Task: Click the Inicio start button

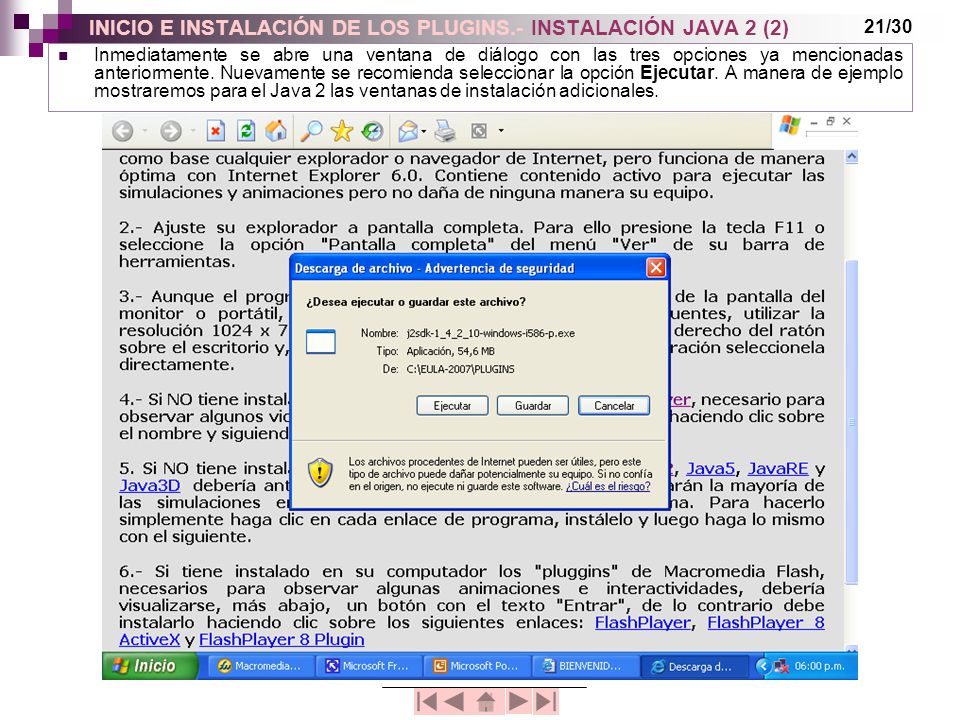Action: (150, 666)
